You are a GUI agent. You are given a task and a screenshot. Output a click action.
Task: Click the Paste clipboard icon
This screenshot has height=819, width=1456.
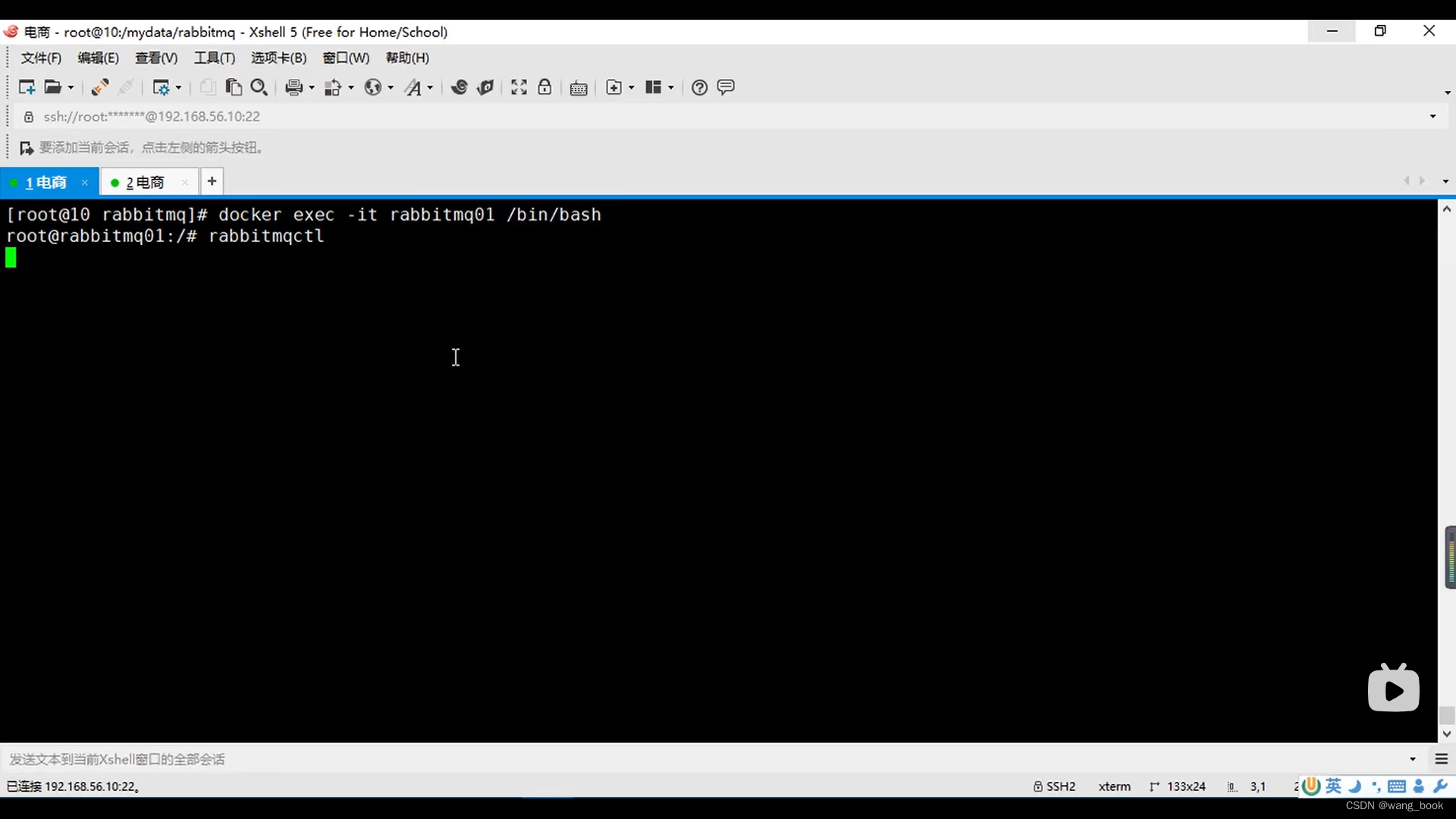234,87
